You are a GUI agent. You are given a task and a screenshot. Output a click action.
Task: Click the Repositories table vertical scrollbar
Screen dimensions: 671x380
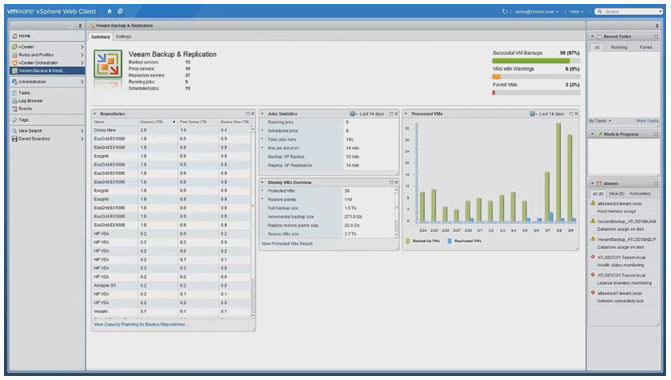(x=253, y=222)
